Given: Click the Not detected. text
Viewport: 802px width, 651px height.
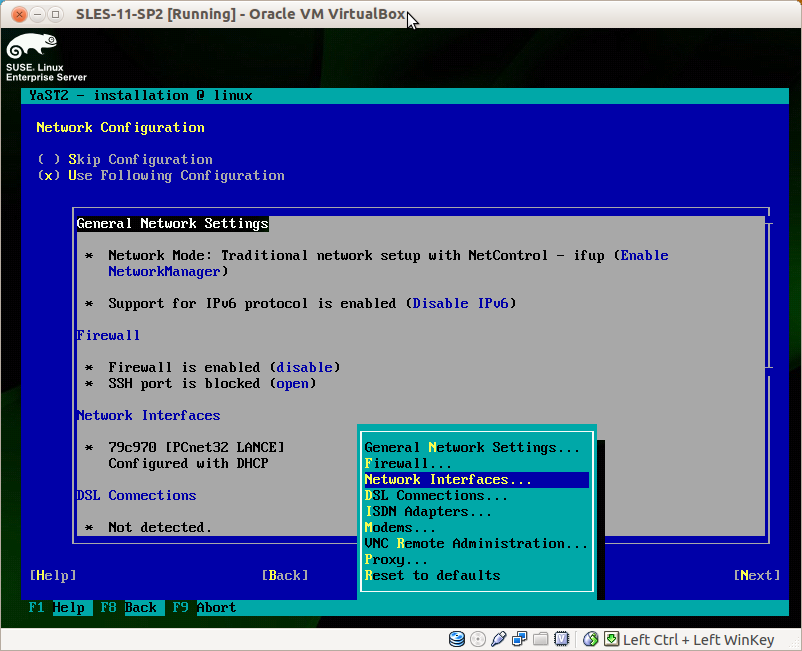Looking at the screenshot, I should (160, 527).
